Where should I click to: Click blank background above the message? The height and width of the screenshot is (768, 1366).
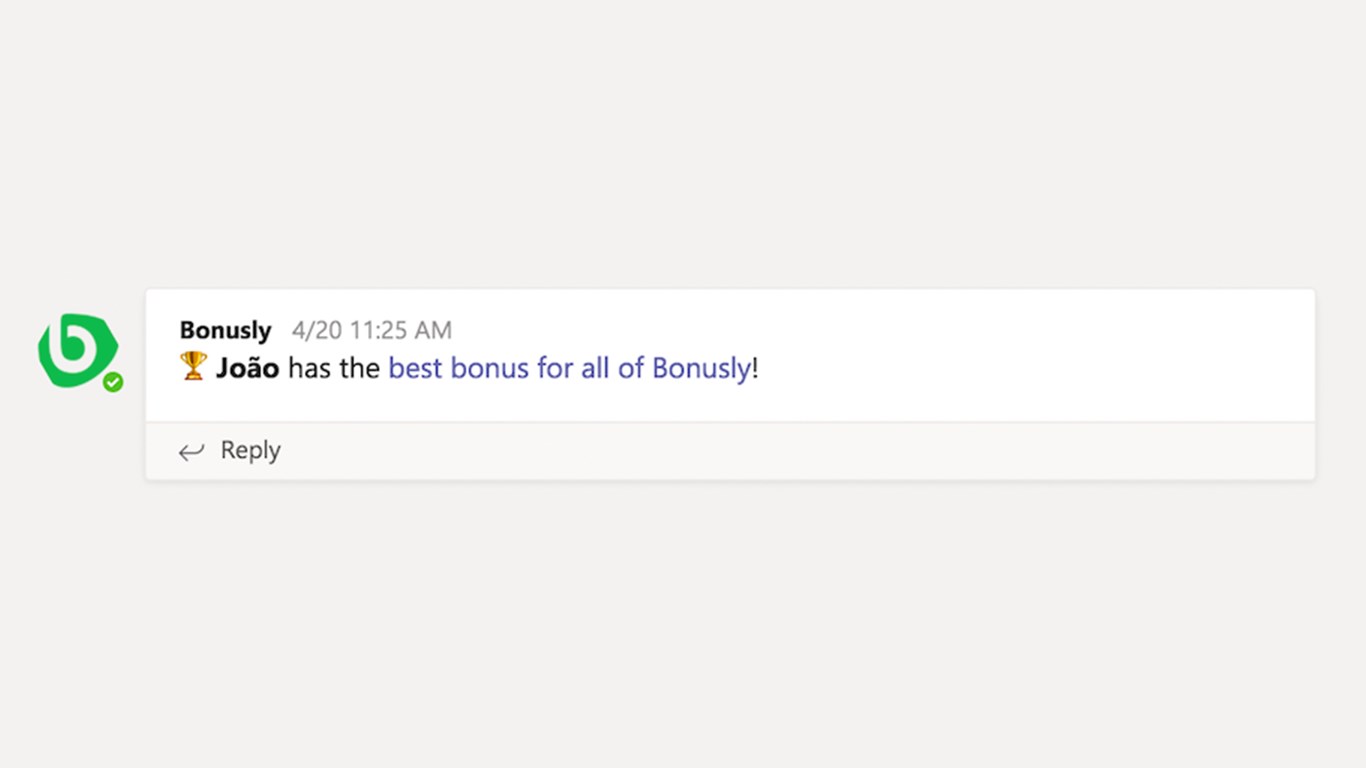coord(683,140)
